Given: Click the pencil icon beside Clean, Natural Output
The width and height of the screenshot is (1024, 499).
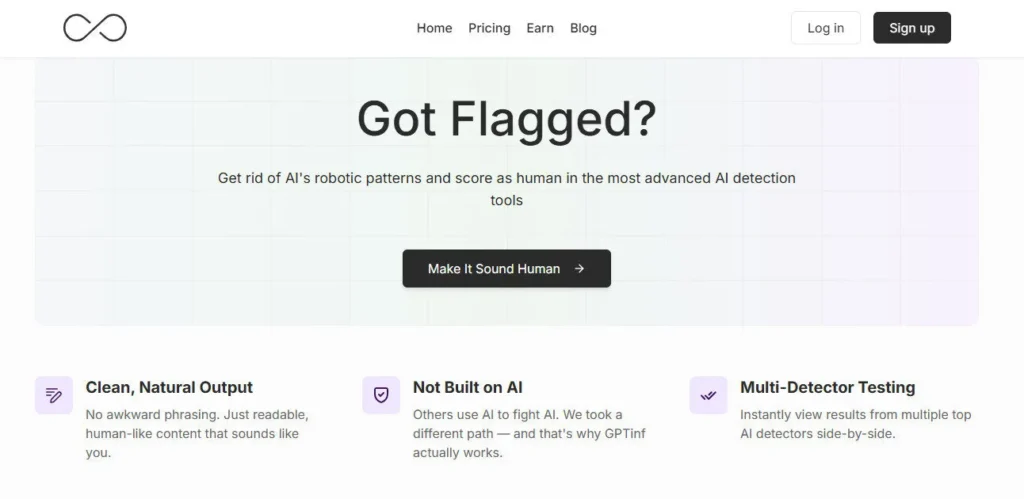Looking at the screenshot, I should 54,395.
